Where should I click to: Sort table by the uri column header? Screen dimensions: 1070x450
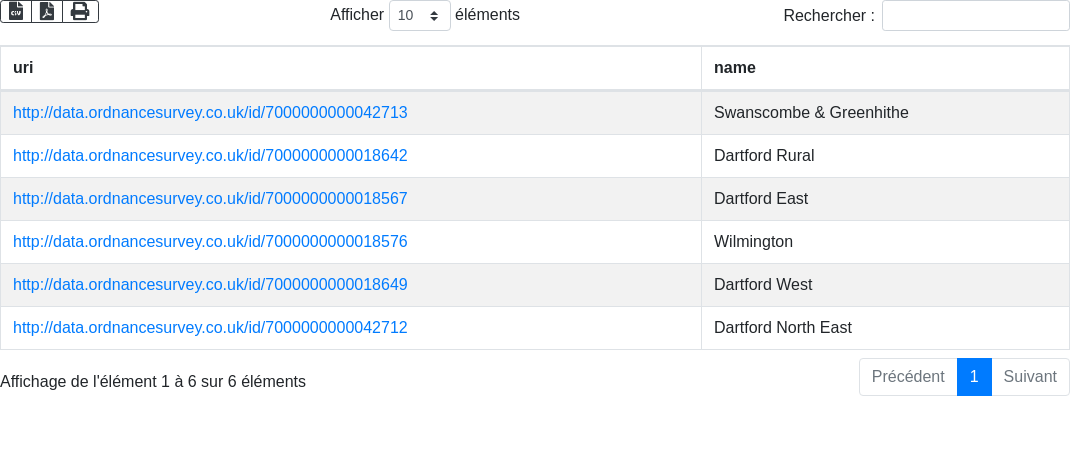click(x=350, y=68)
